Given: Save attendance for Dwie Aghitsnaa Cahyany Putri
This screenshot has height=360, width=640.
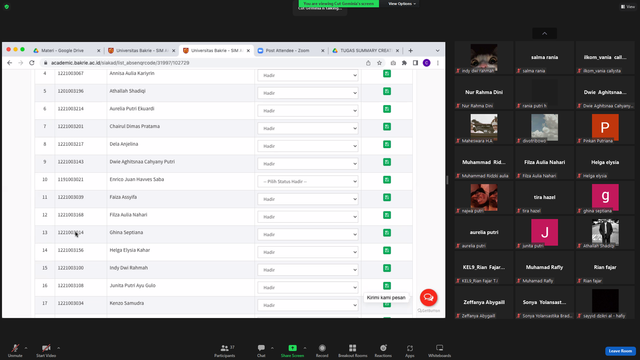Looking at the screenshot, I should pyautogui.click(x=387, y=162).
